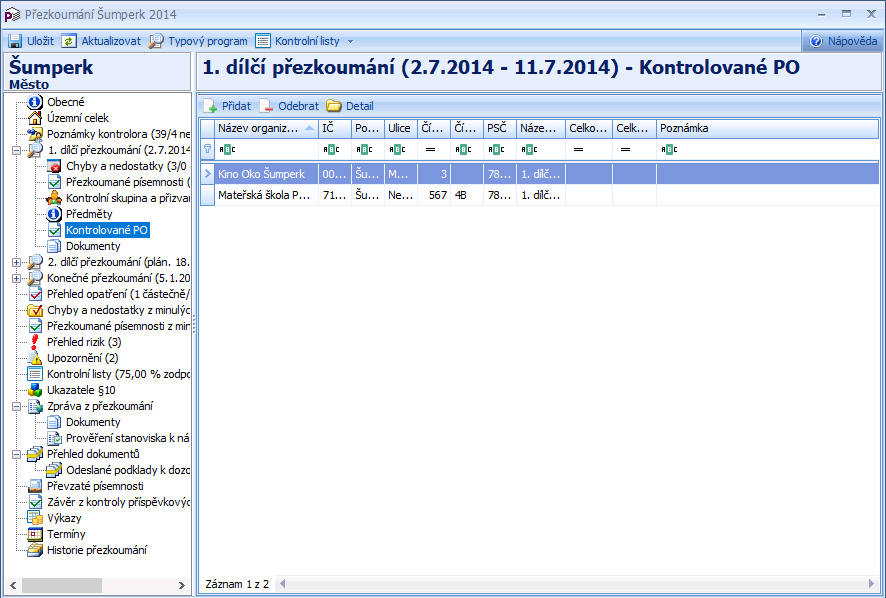Select the Obecné info icon
Screen dimensions: 886x598
coord(35,102)
